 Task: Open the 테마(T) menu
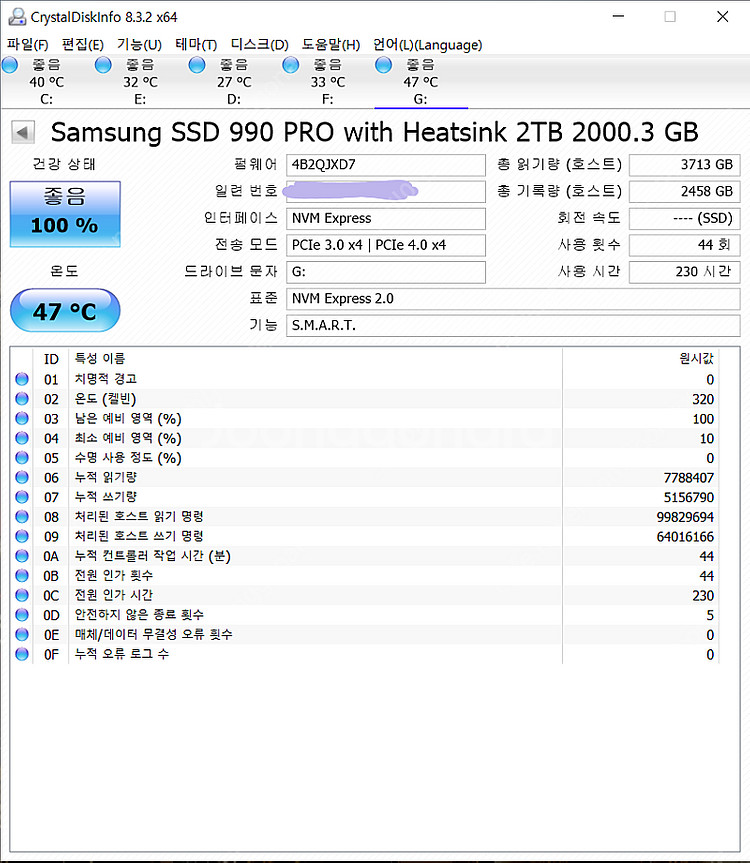[x=196, y=45]
